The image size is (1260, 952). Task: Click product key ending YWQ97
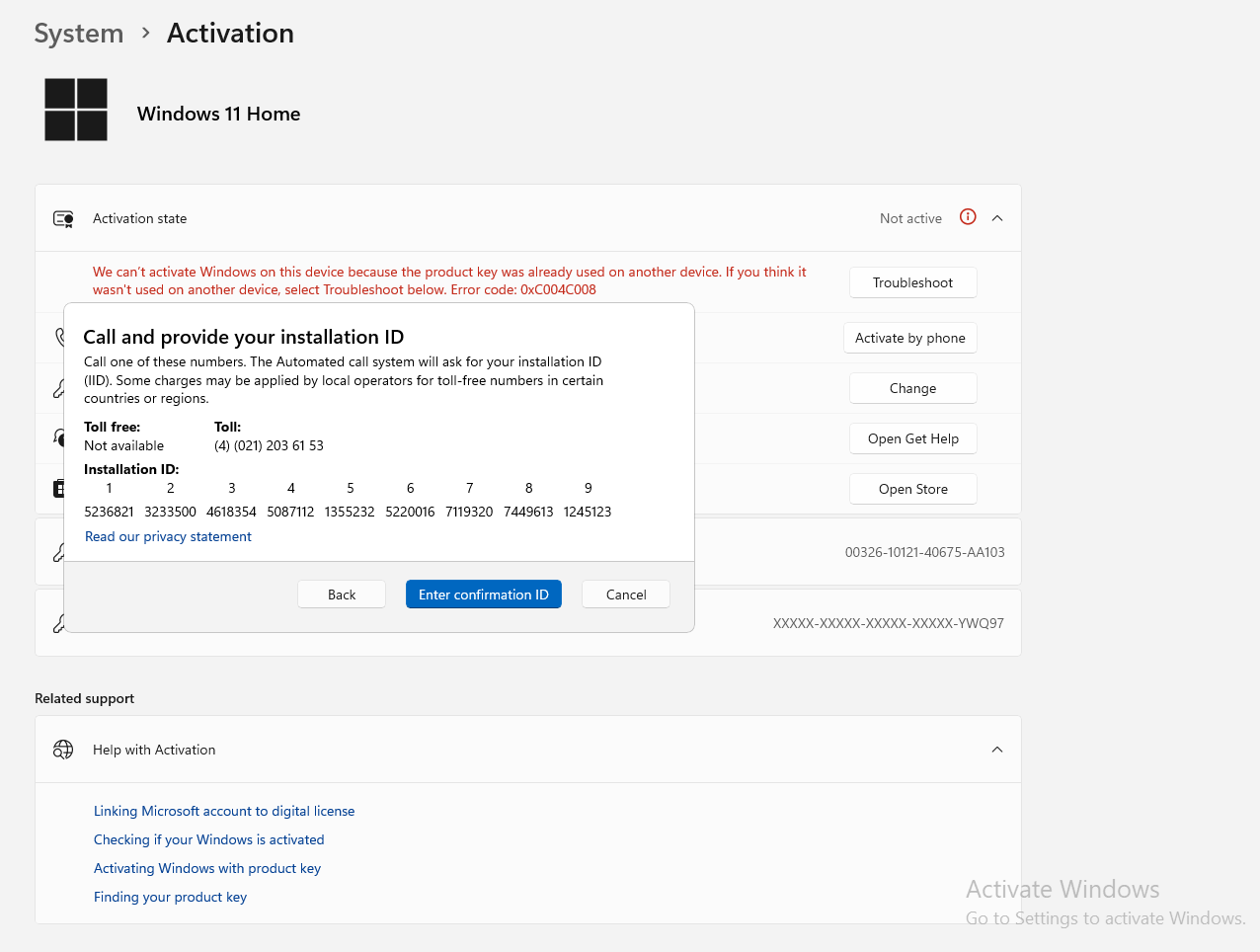pyautogui.click(x=889, y=623)
